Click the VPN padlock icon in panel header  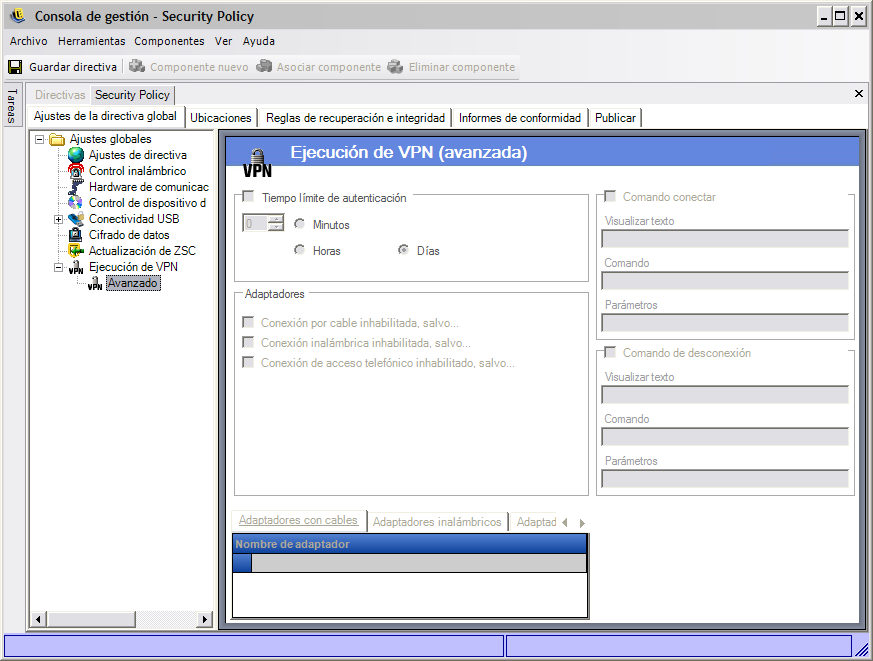coord(257,163)
